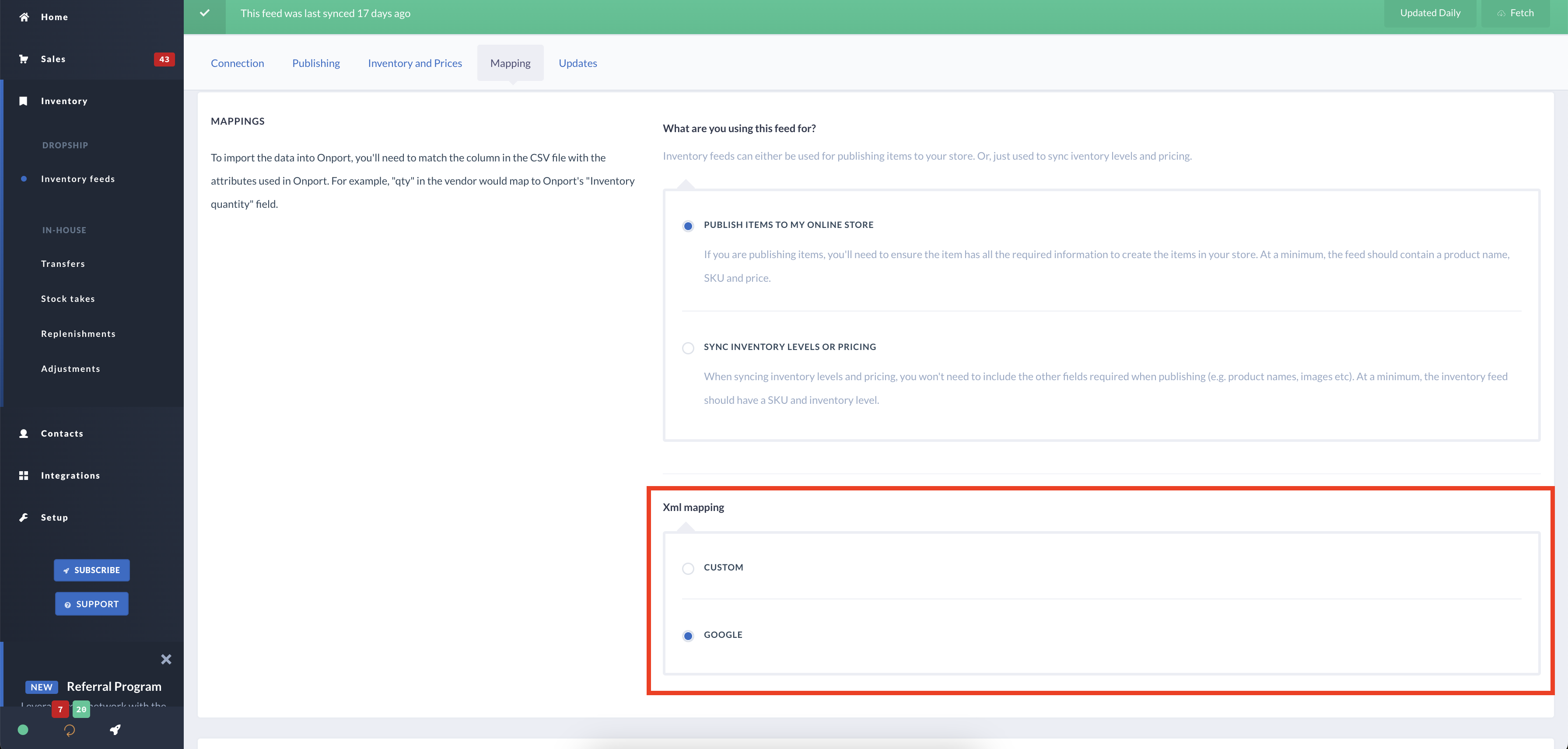Click the Updated Daily button
The height and width of the screenshot is (749, 1568).
point(1430,13)
